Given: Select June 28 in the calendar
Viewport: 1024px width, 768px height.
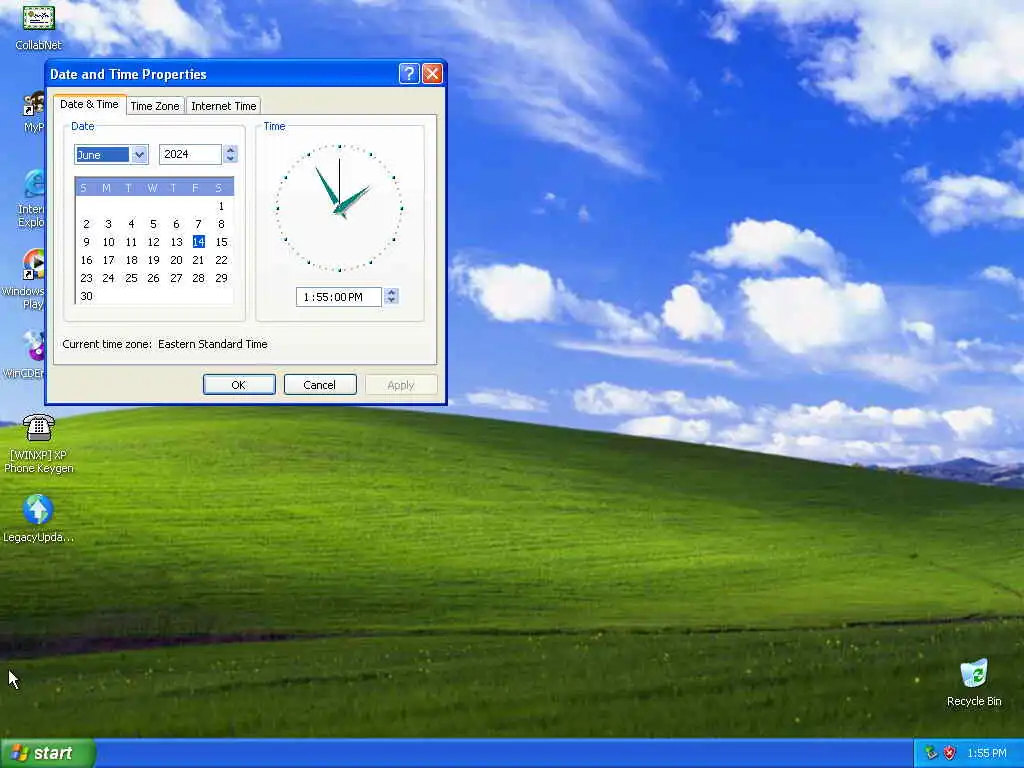Looking at the screenshot, I should pos(199,278).
